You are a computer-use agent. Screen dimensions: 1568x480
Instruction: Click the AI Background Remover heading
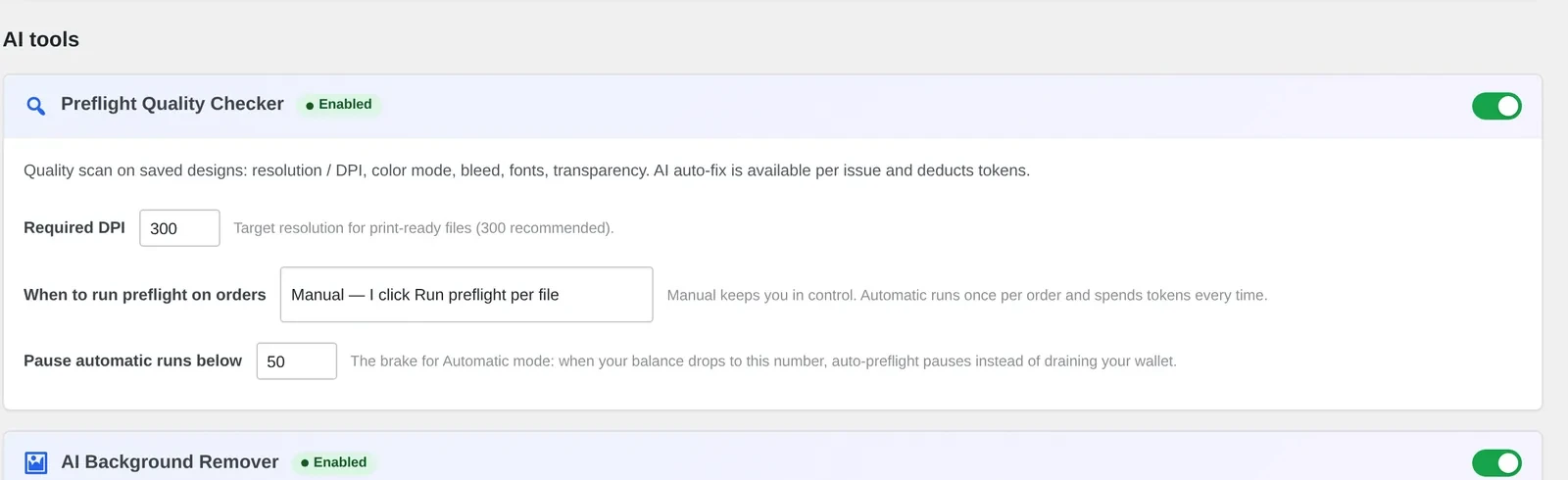170,462
